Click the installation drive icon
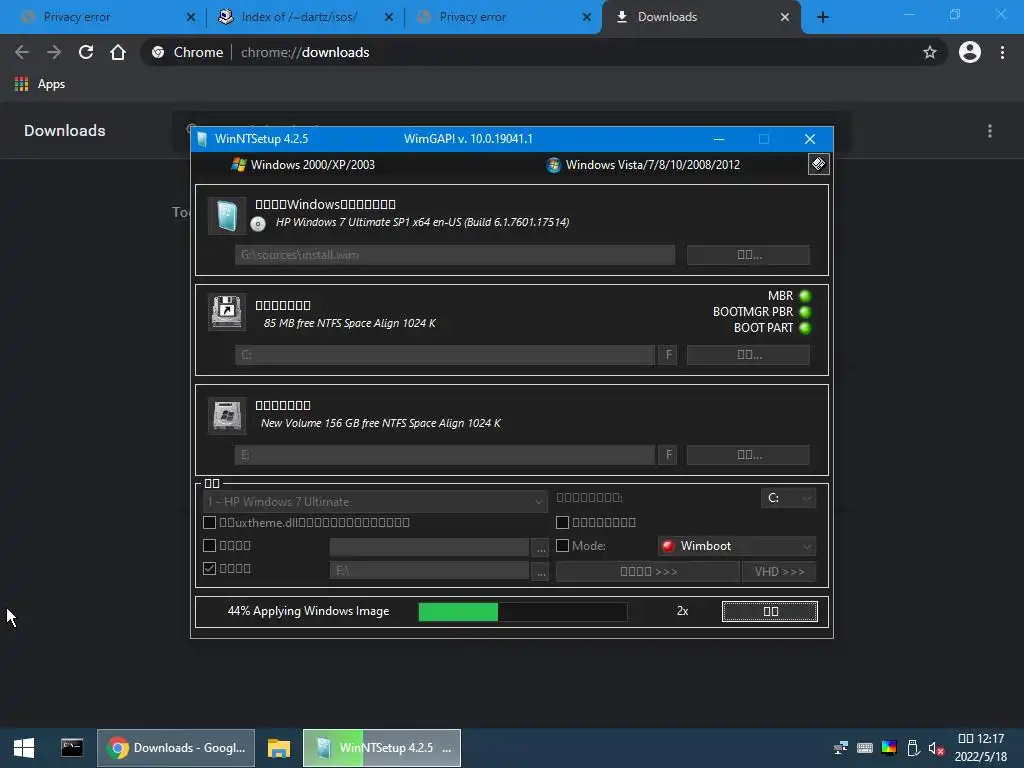Image resolution: width=1024 pixels, height=768 pixels. 227,415
